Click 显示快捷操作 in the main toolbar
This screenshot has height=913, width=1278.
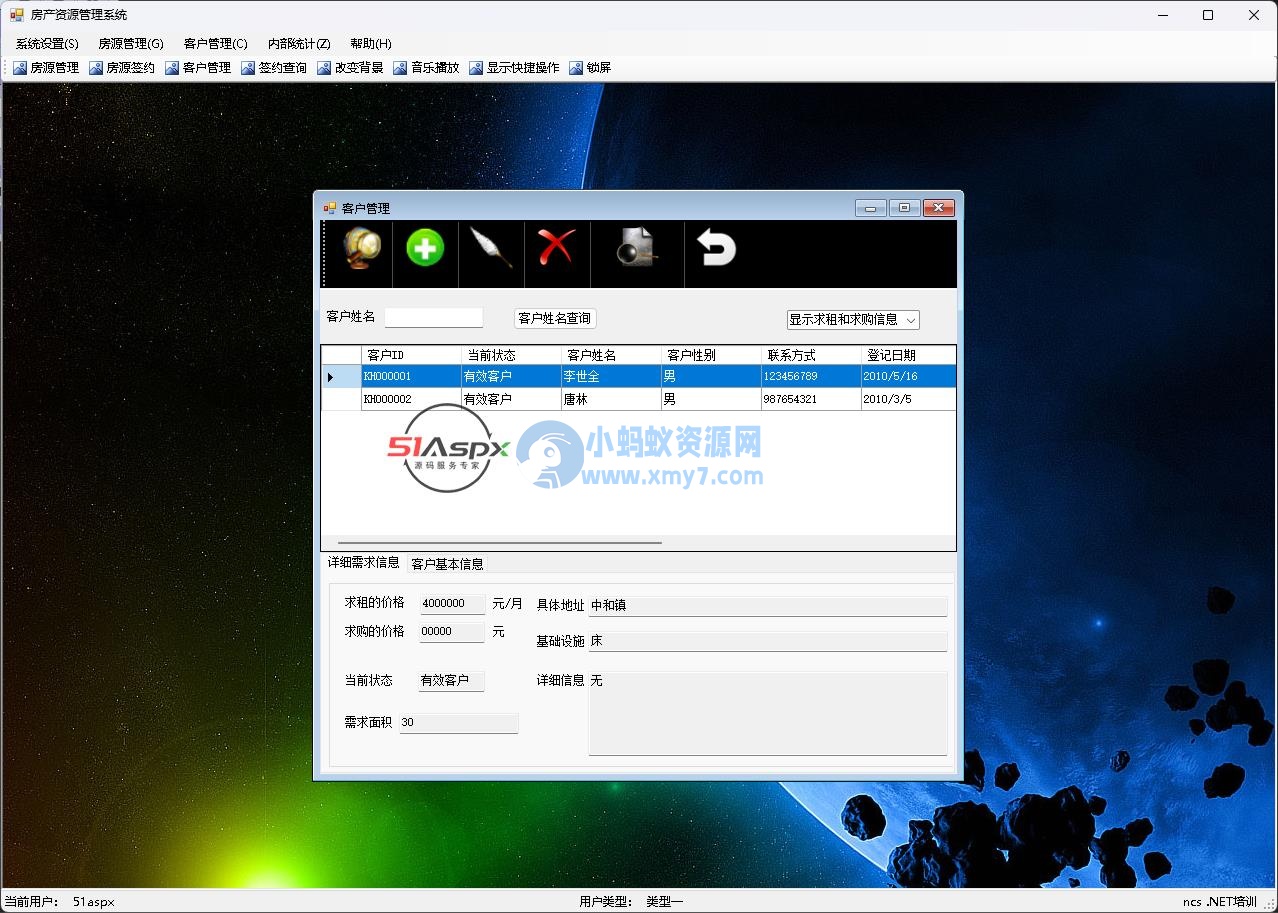514,68
